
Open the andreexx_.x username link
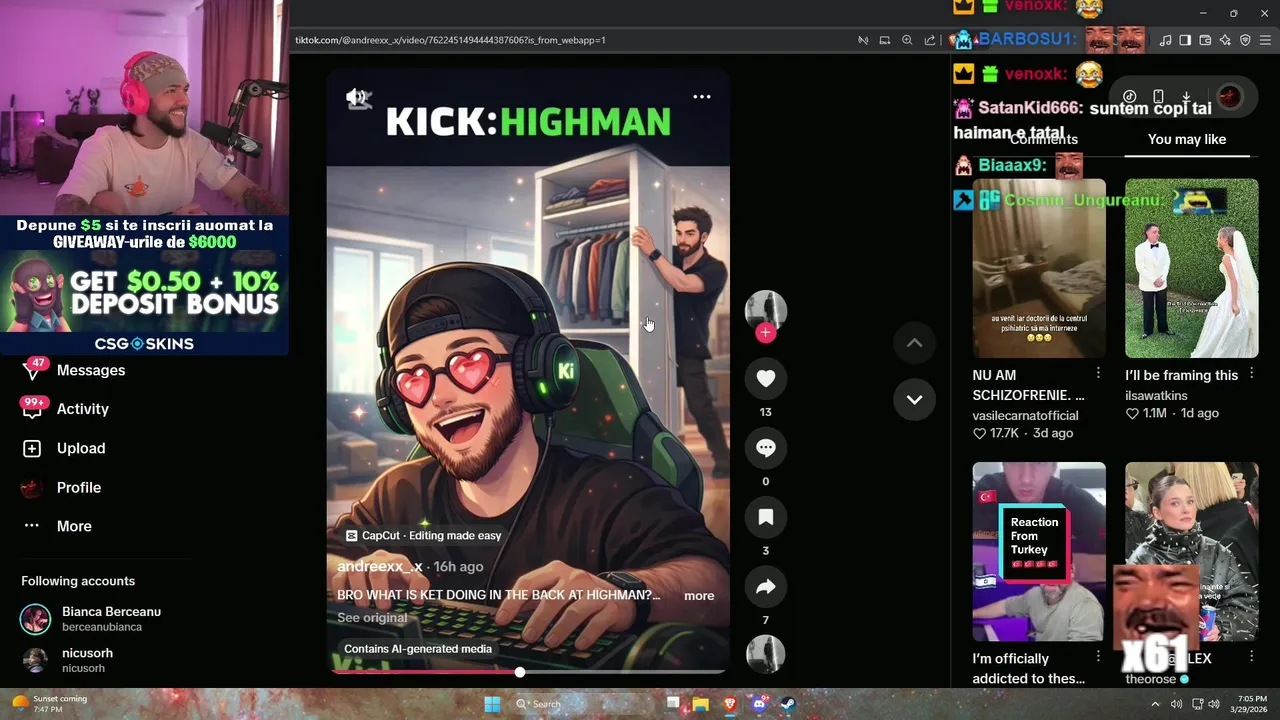click(380, 566)
